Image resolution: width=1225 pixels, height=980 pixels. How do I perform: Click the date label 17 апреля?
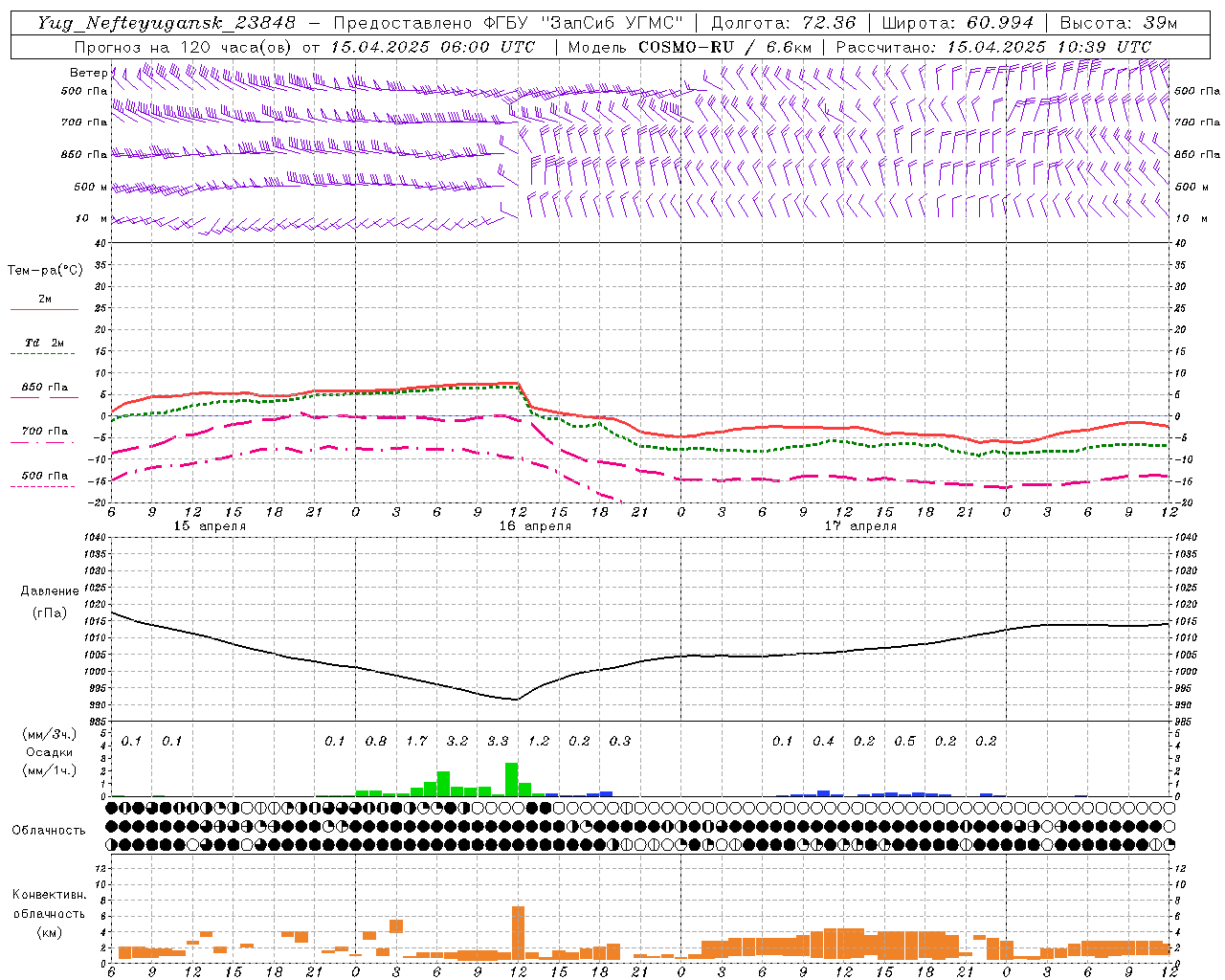click(x=860, y=526)
